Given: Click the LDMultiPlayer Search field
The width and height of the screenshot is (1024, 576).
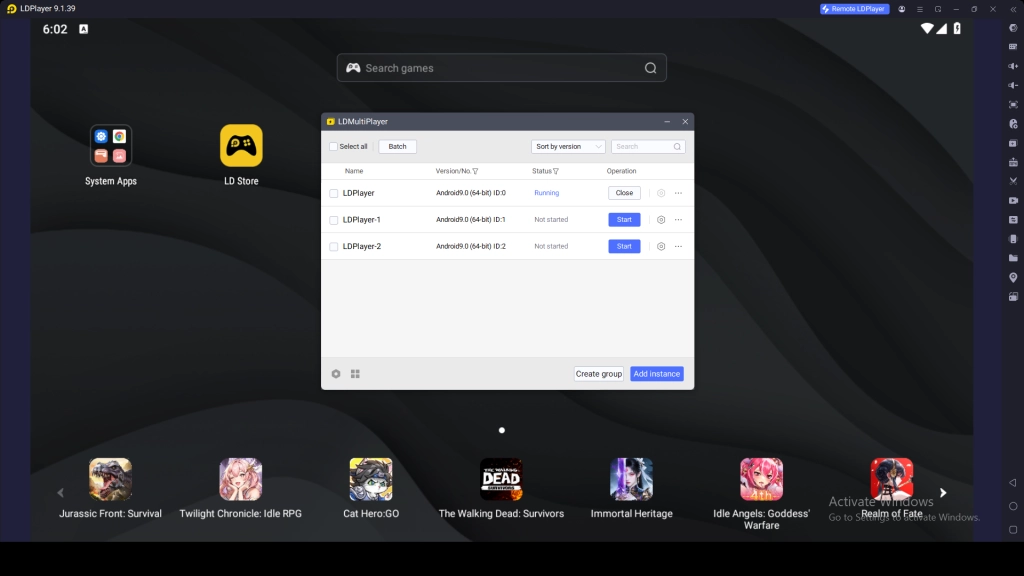Looking at the screenshot, I should [x=648, y=146].
